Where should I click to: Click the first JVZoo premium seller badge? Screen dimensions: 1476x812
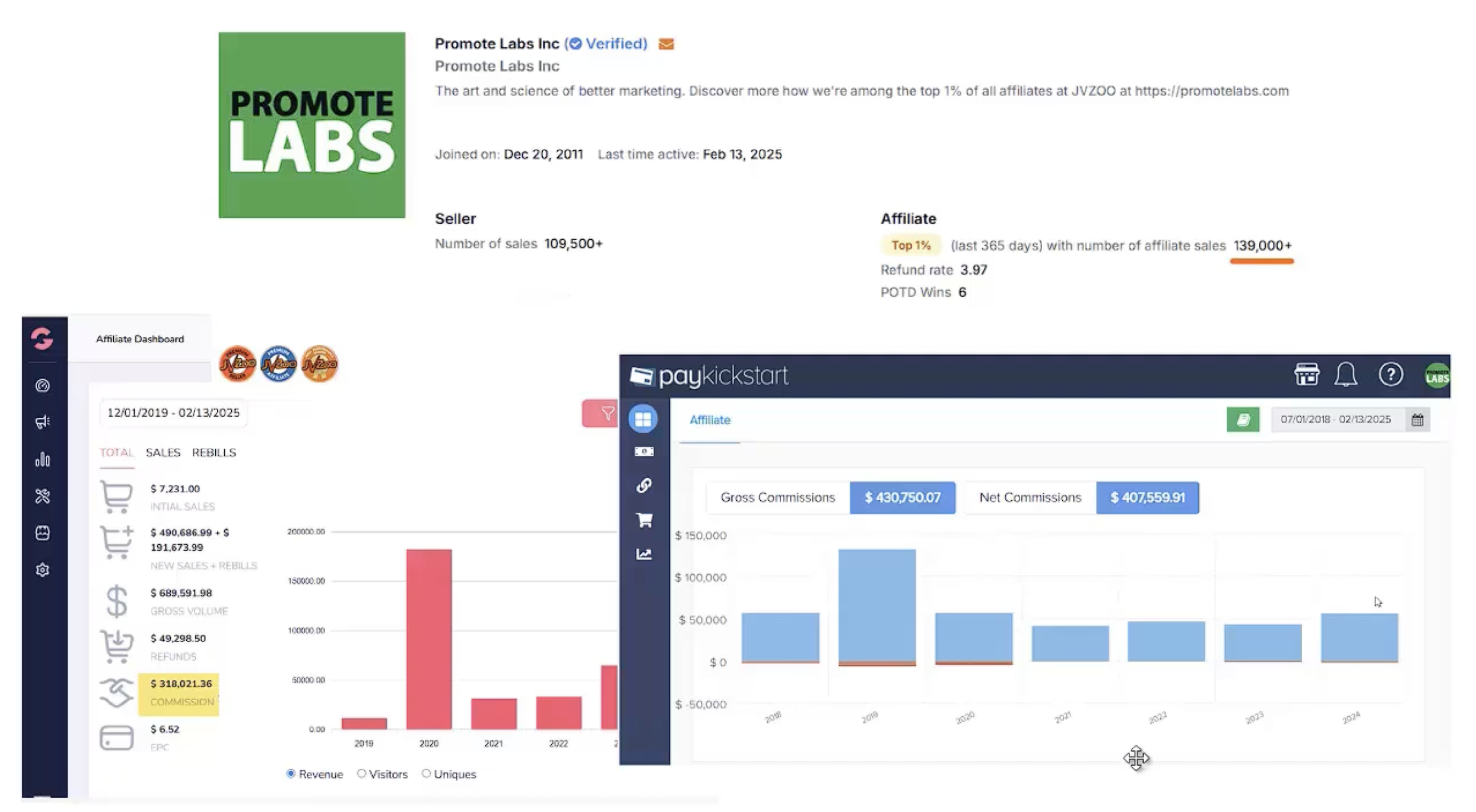(238, 363)
